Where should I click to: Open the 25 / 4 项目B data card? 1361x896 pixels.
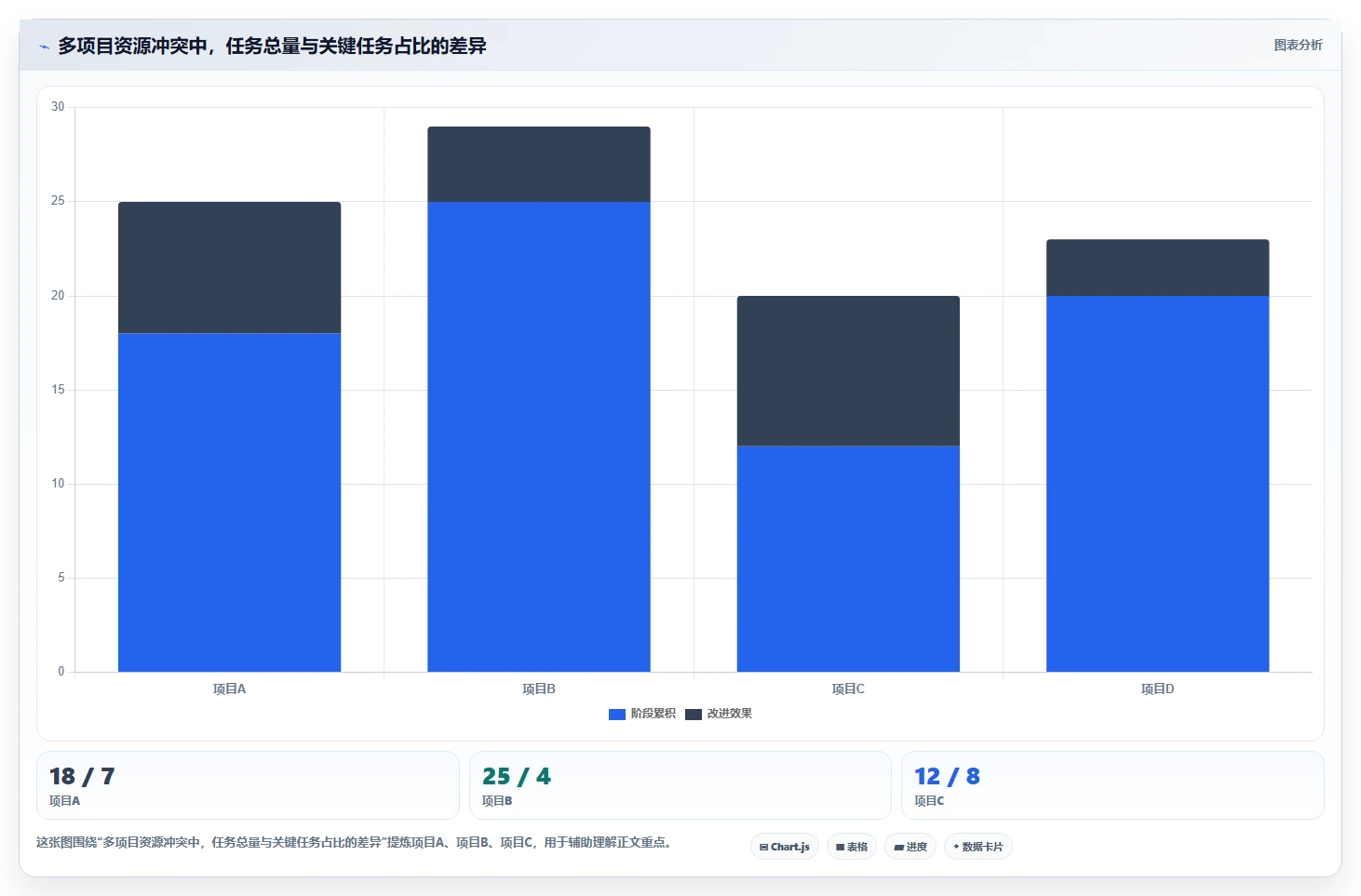click(680, 785)
